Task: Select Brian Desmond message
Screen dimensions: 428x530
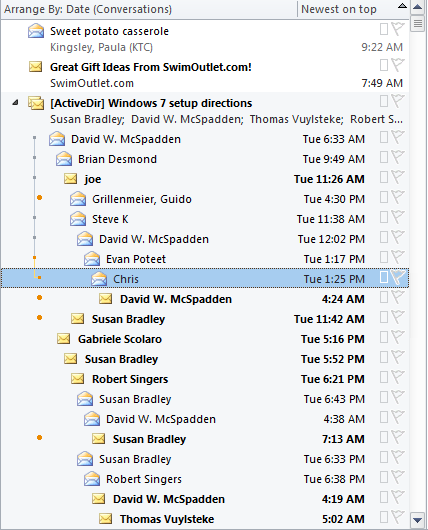Action: point(205,159)
